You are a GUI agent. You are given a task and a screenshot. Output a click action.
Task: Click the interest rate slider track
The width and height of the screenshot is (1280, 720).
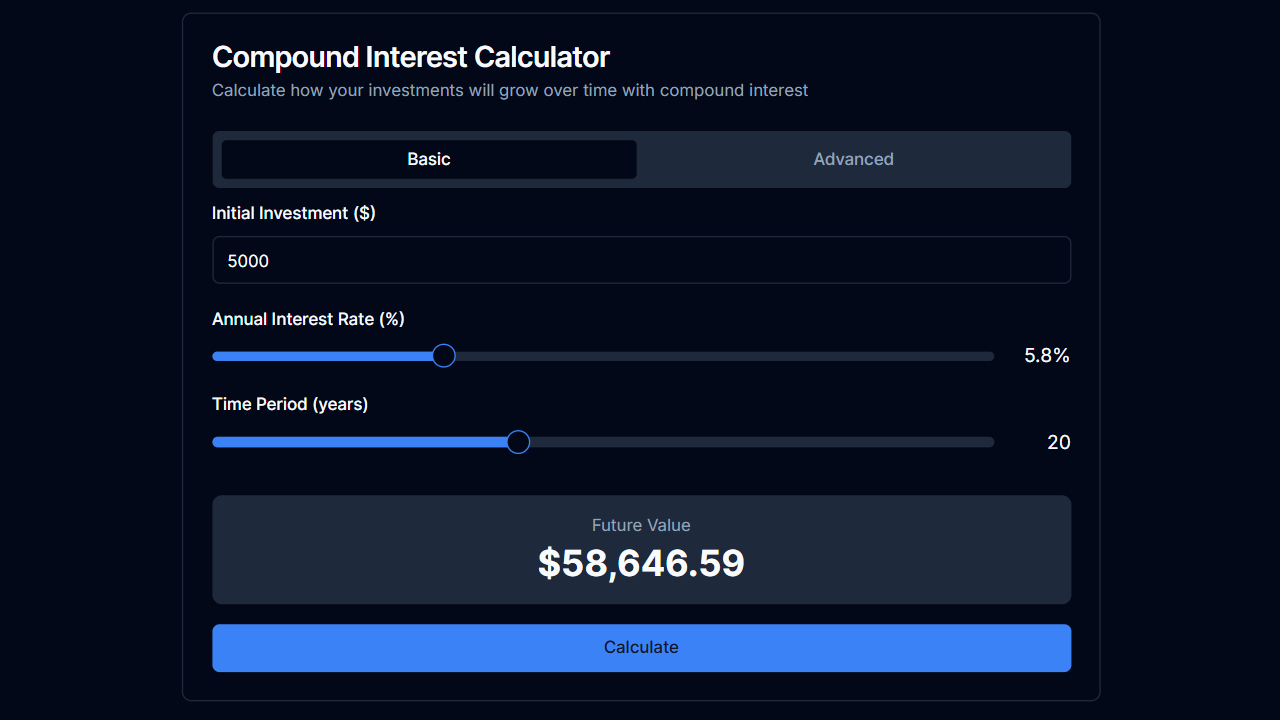700,355
